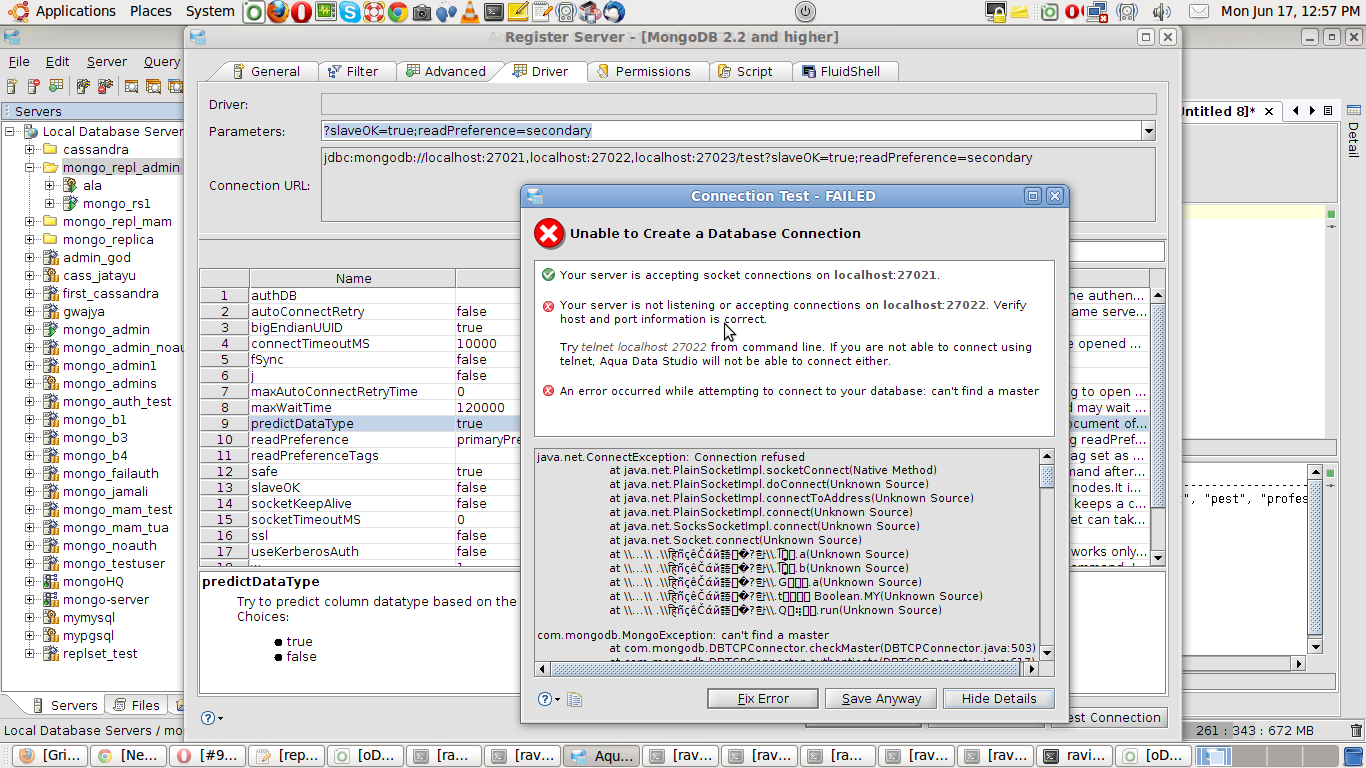1366x768 pixels.
Task: Select the readPreference property name
Action: (x=299, y=440)
